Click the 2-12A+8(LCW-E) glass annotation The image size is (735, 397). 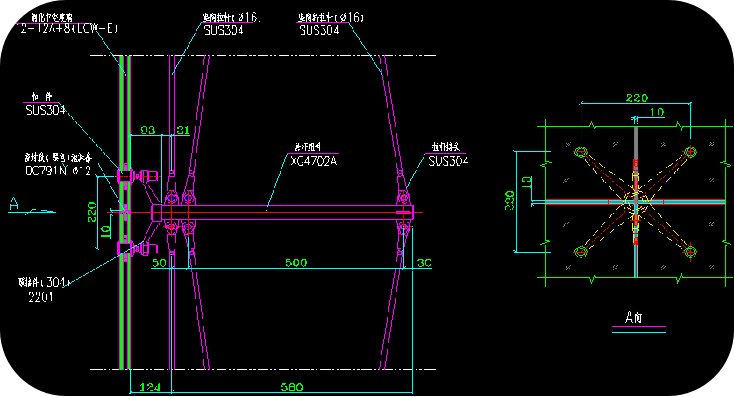tap(69, 28)
